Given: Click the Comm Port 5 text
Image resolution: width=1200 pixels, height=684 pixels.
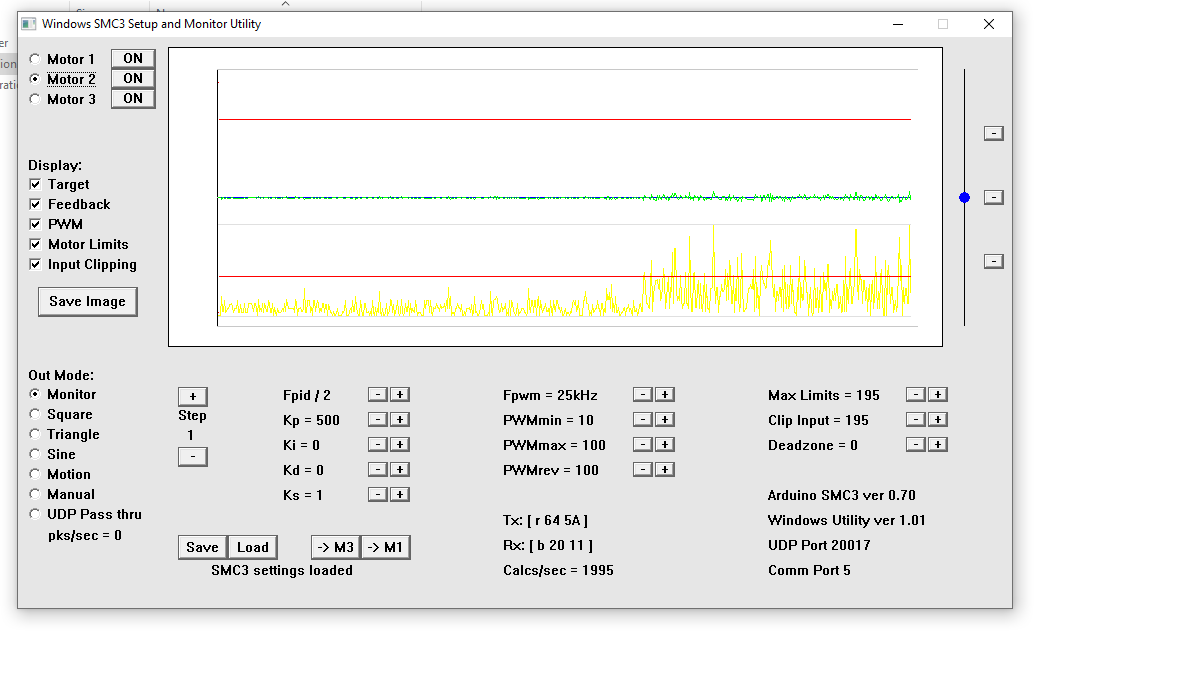Looking at the screenshot, I should (x=809, y=570).
